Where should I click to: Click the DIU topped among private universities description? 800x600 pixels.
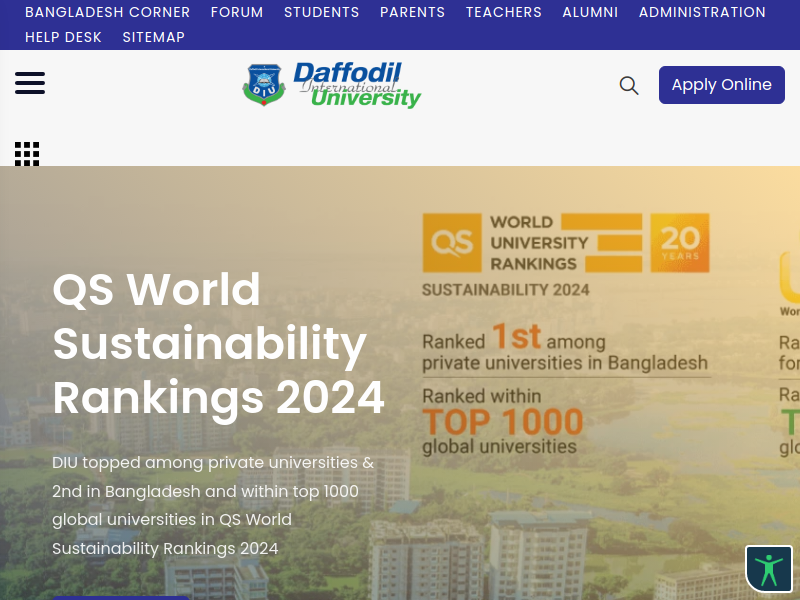point(213,505)
